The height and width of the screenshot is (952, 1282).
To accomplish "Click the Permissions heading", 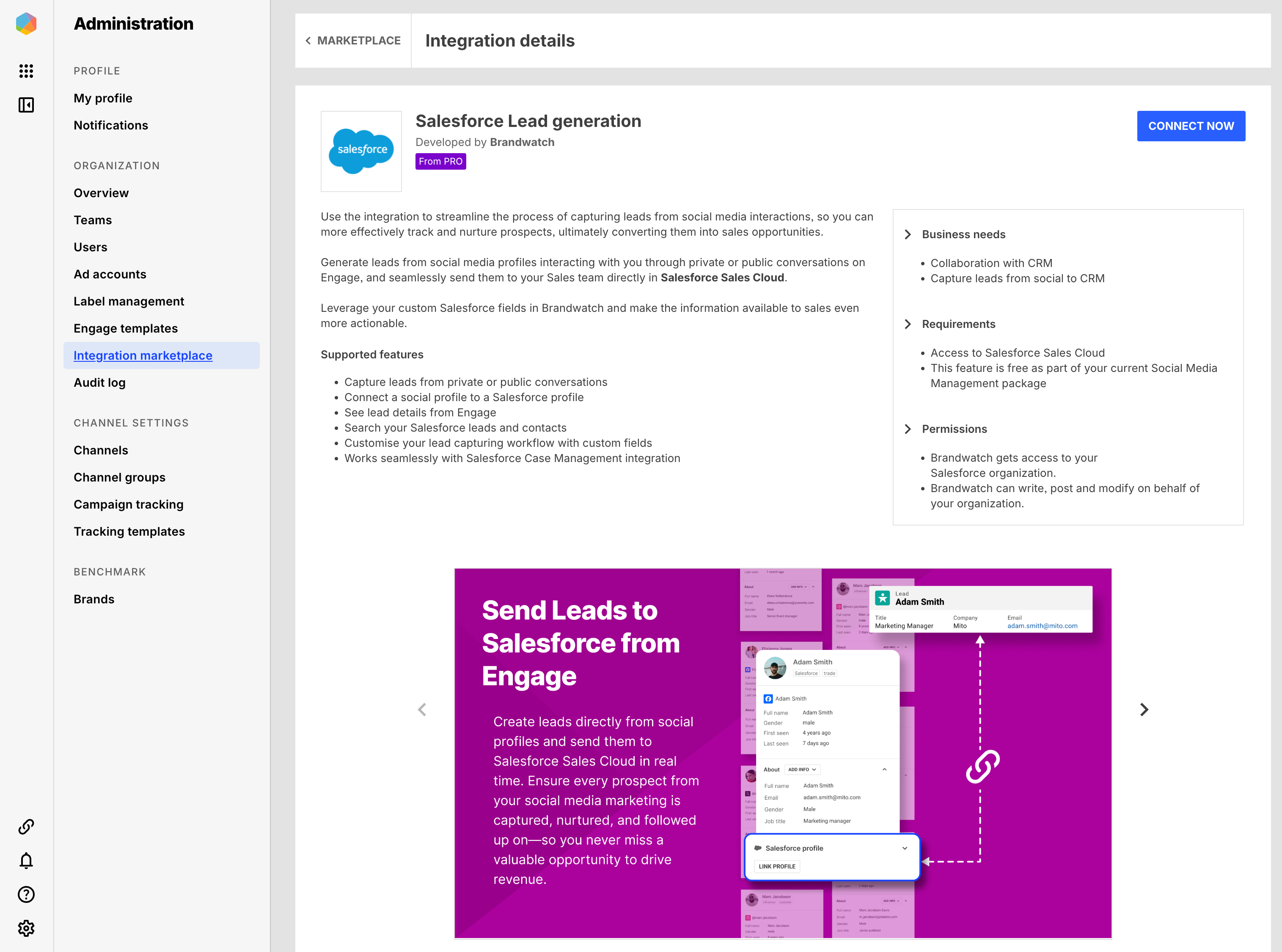I will coord(954,429).
